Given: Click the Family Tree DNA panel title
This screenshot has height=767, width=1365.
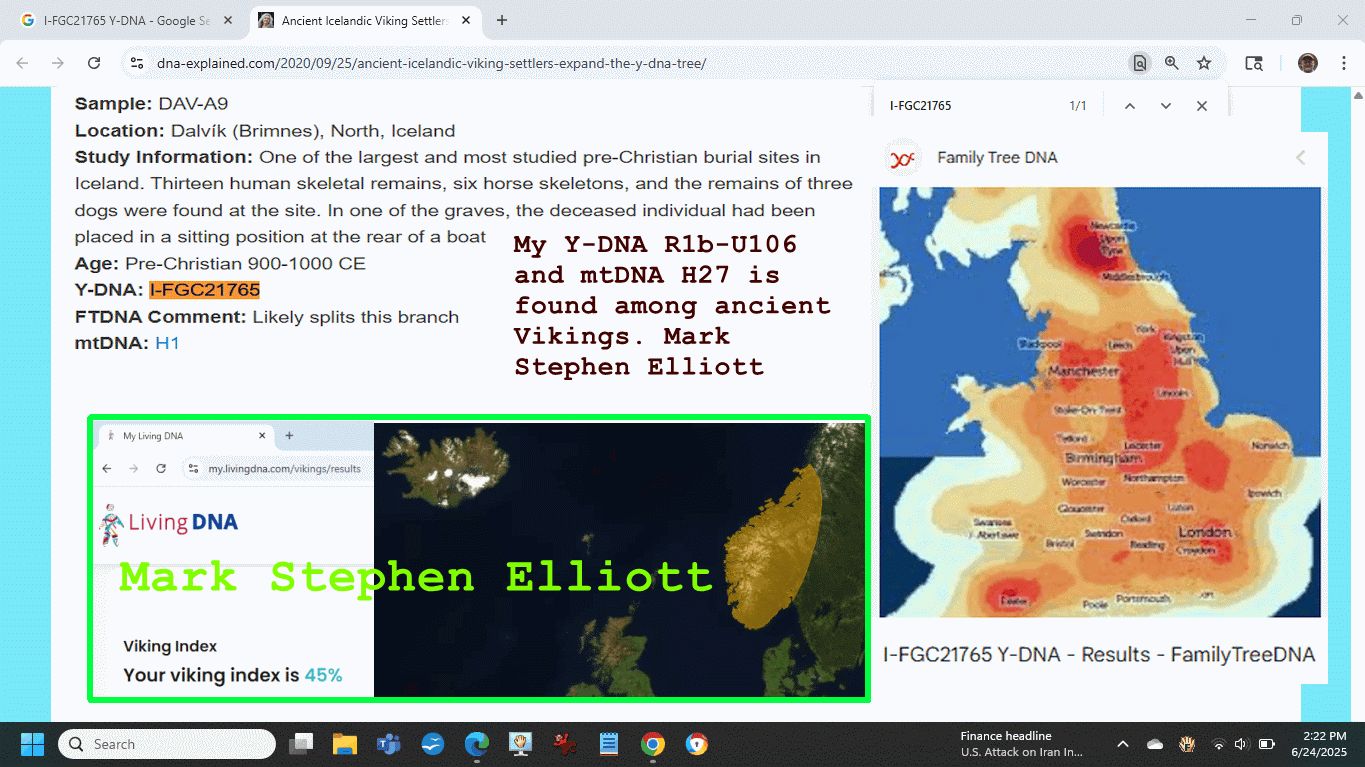Looking at the screenshot, I should pos(997,157).
